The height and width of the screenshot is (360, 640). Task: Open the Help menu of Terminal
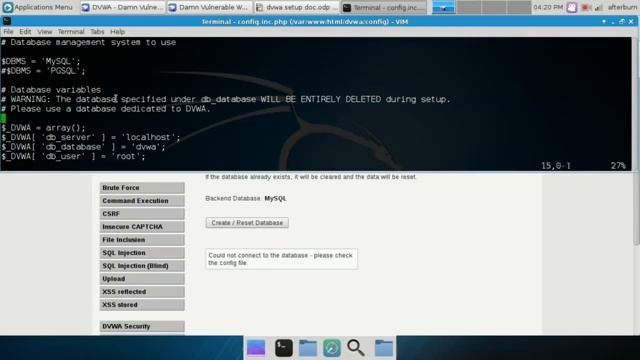118,31
